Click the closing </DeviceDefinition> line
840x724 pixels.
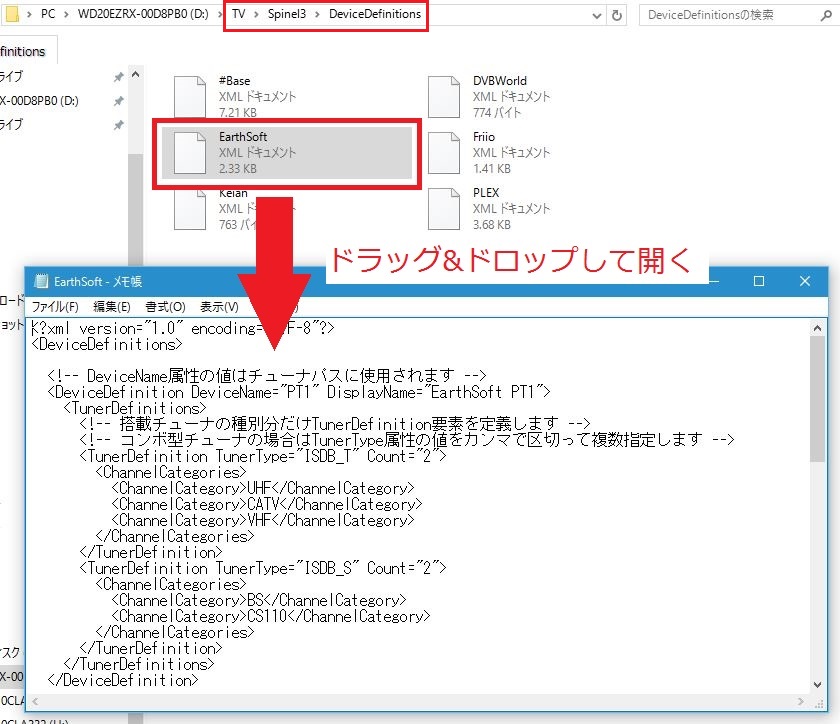[x=123, y=681]
